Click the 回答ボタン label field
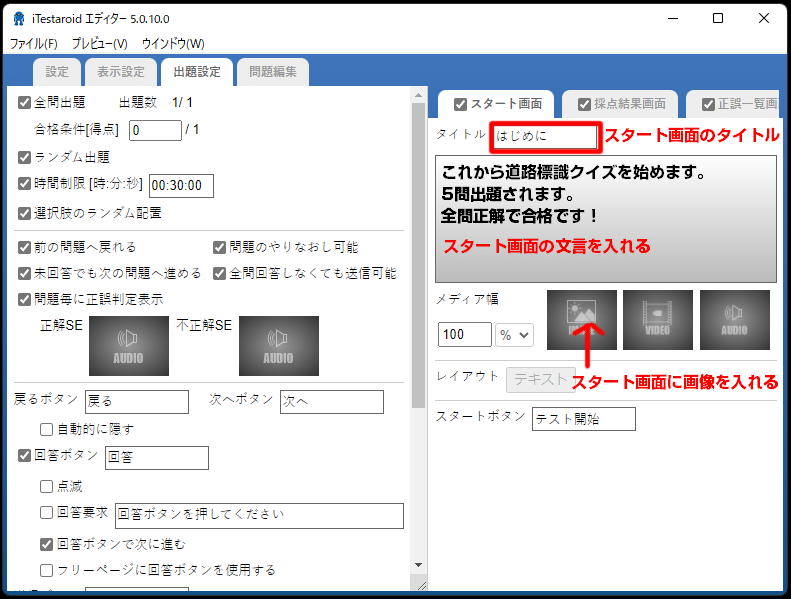791x599 pixels. (157, 458)
